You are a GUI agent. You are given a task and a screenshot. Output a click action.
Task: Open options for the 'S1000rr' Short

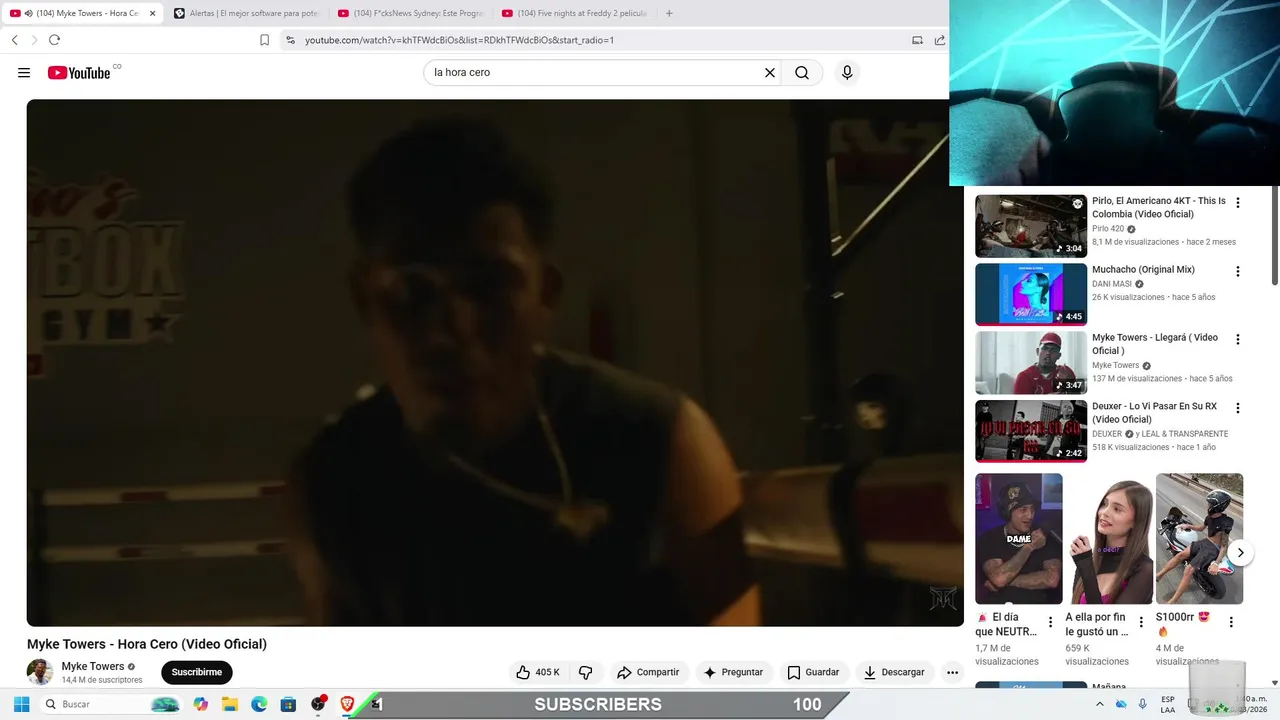[1231, 622]
